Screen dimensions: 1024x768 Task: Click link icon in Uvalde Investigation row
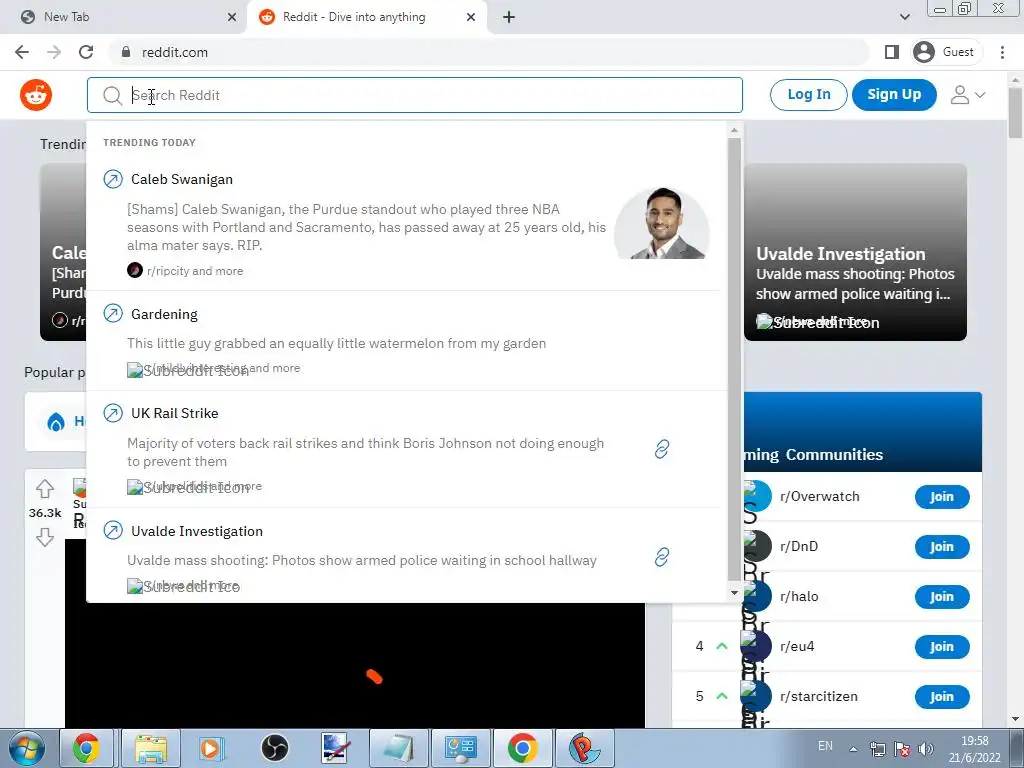662,557
